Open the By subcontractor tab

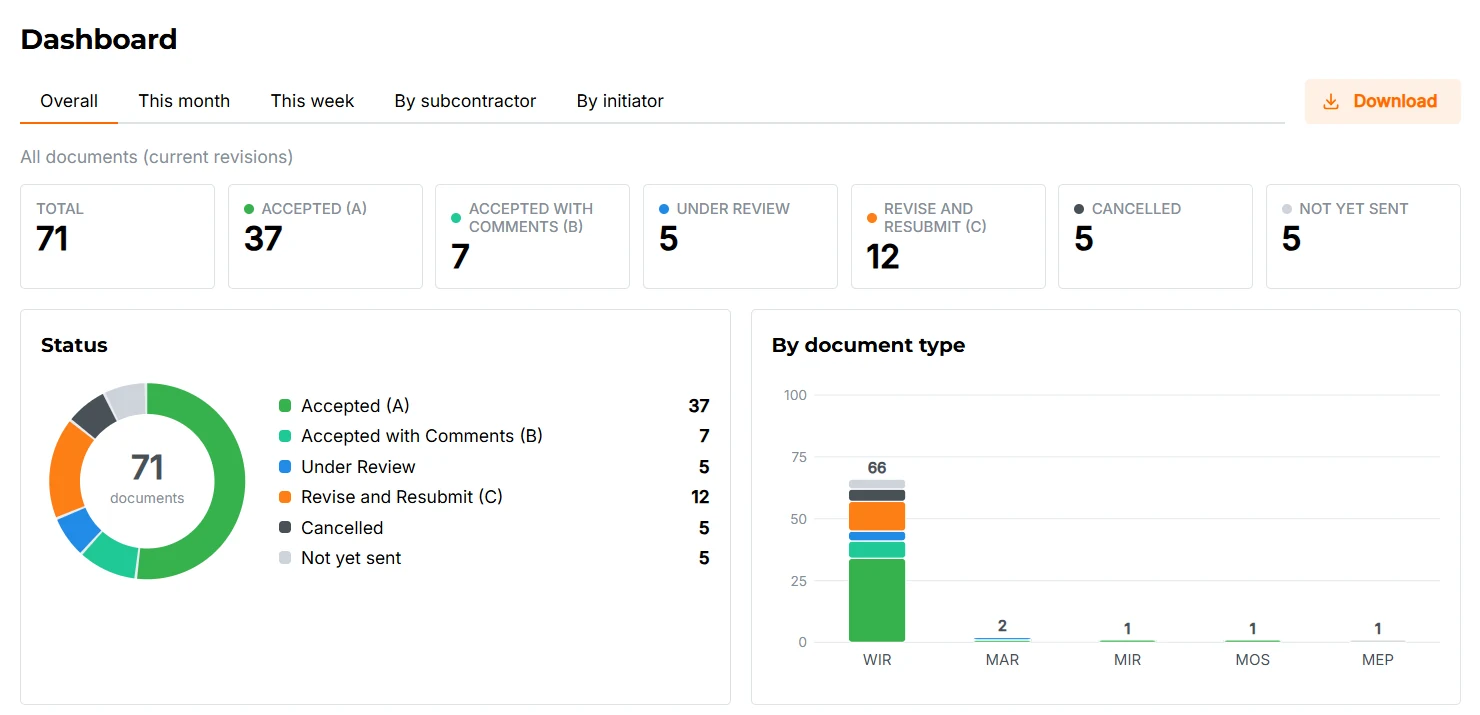(465, 101)
